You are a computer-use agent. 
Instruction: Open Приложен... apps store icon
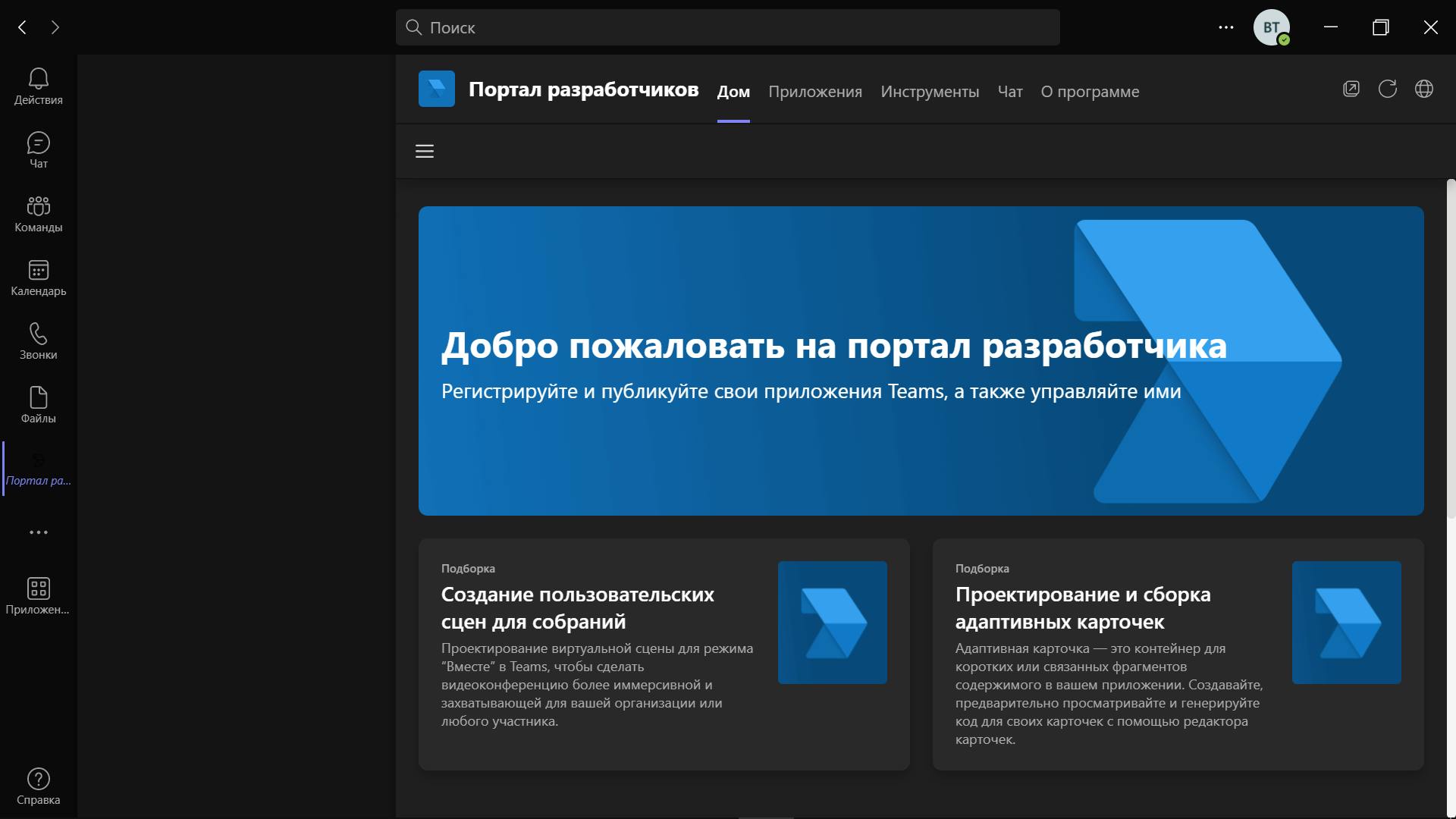(x=38, y=596)
